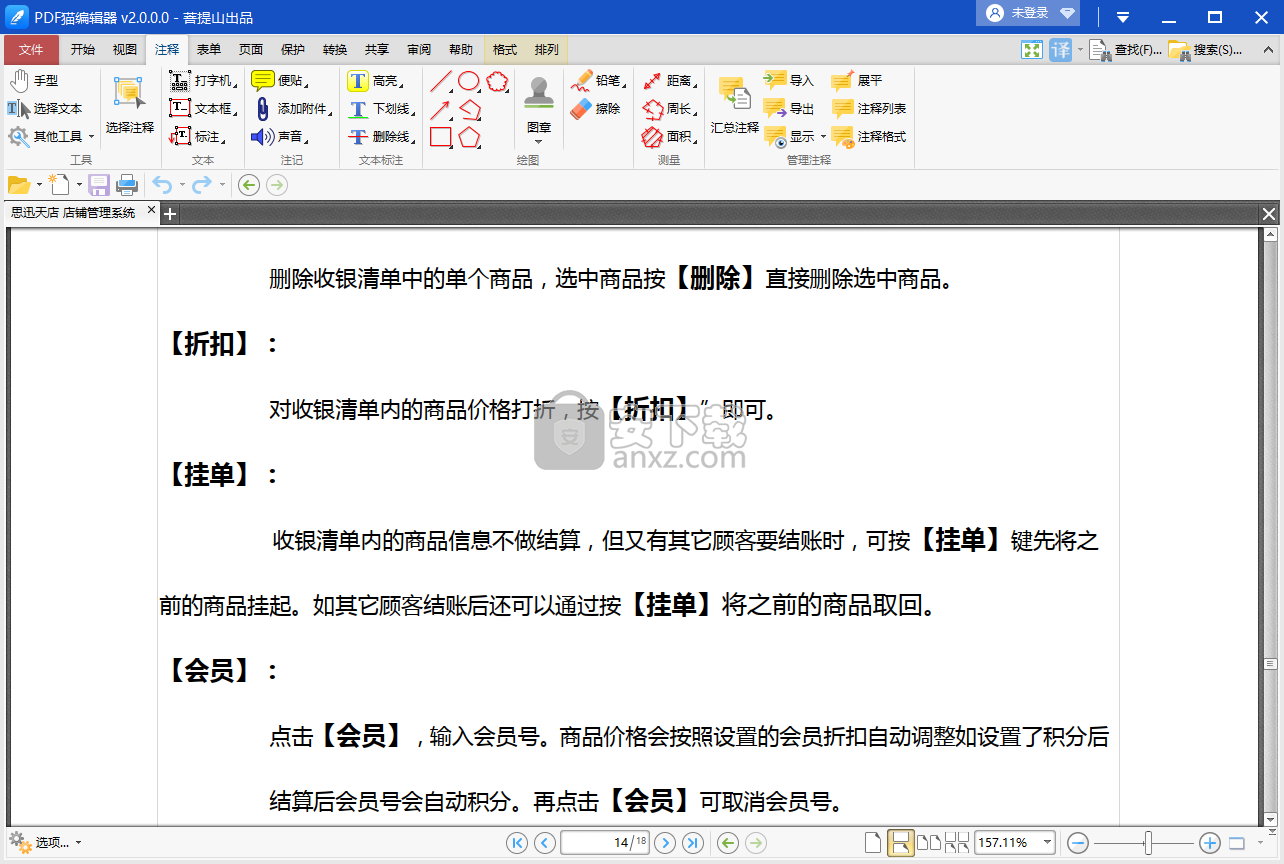
Task: Expand the Show (显示) comments dropdown
Action: 823,137
